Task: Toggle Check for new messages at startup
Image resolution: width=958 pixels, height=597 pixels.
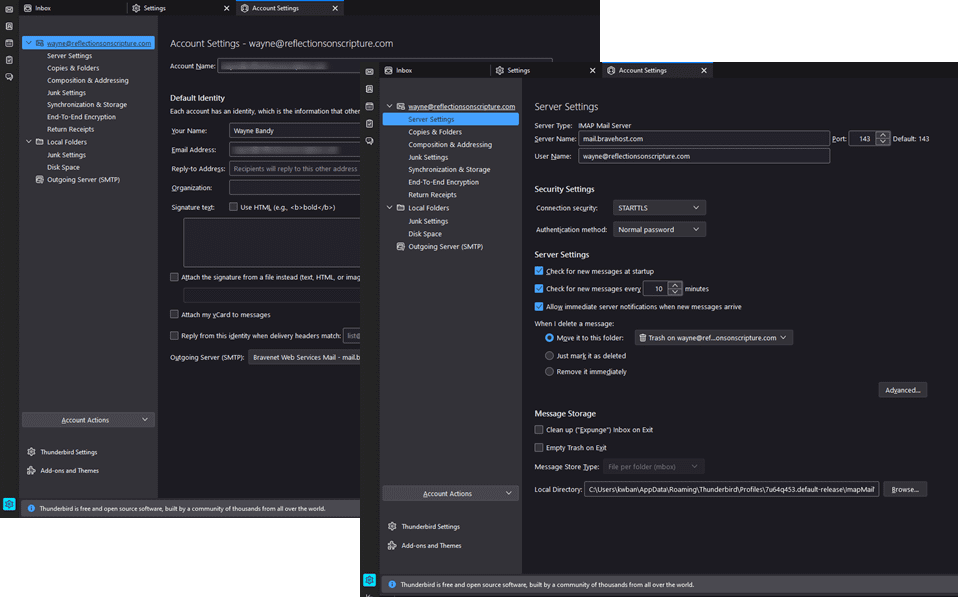Action: point(539,271)
